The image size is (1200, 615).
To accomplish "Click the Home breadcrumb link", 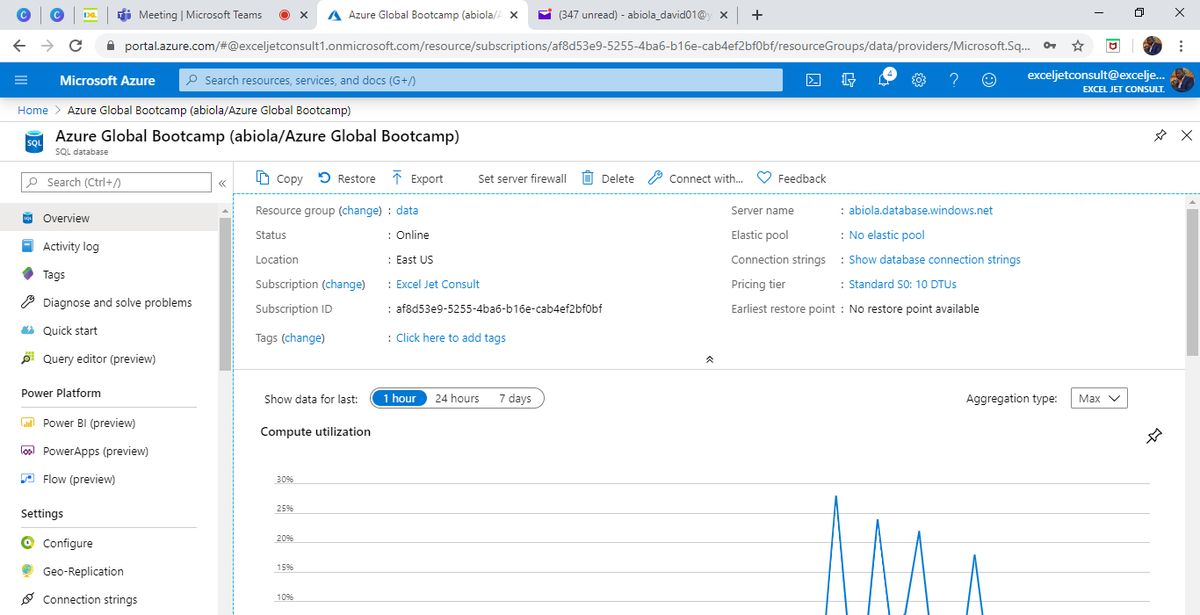I will 33,110.
